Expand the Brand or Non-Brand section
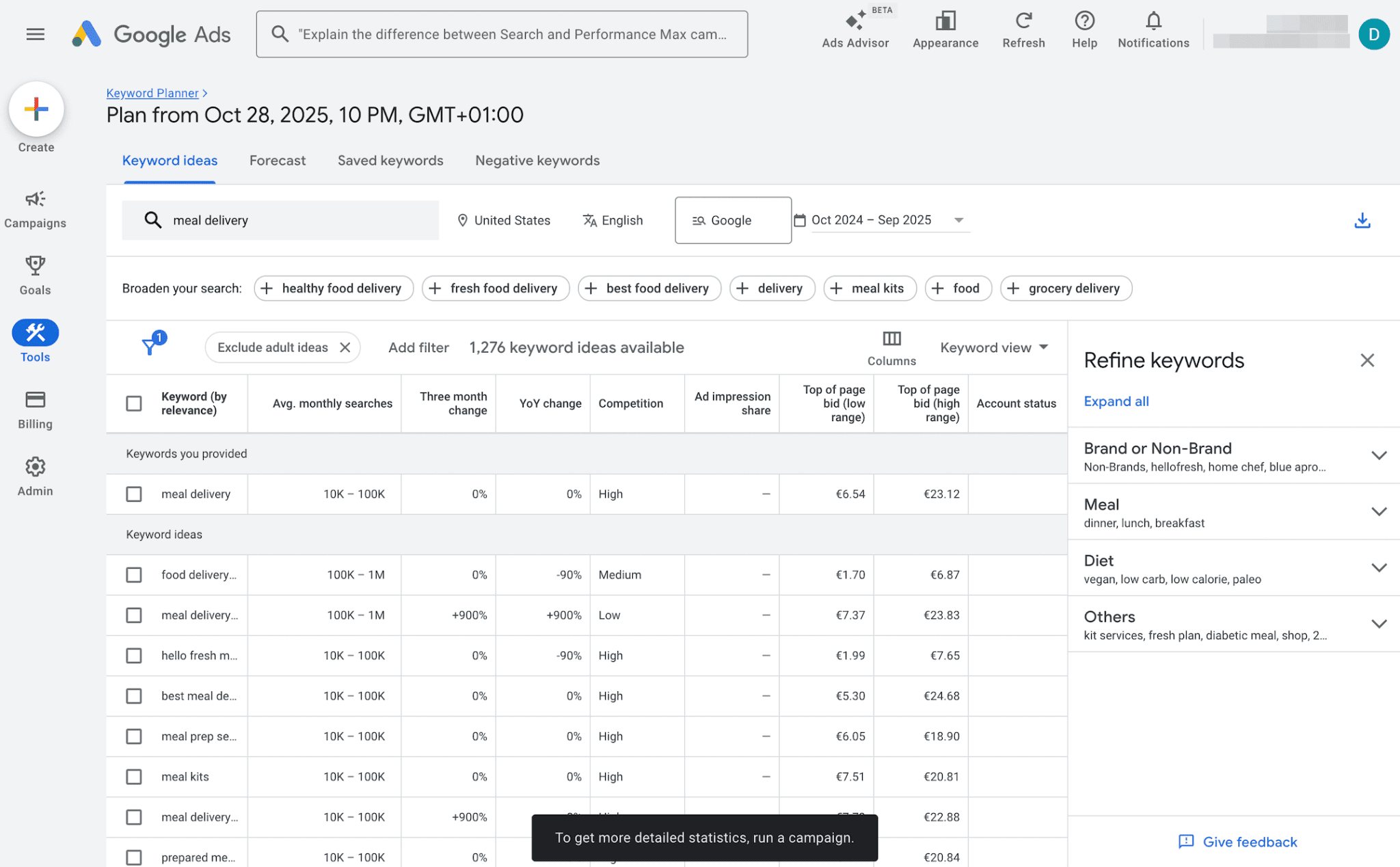 click(x=1378, y=455)
